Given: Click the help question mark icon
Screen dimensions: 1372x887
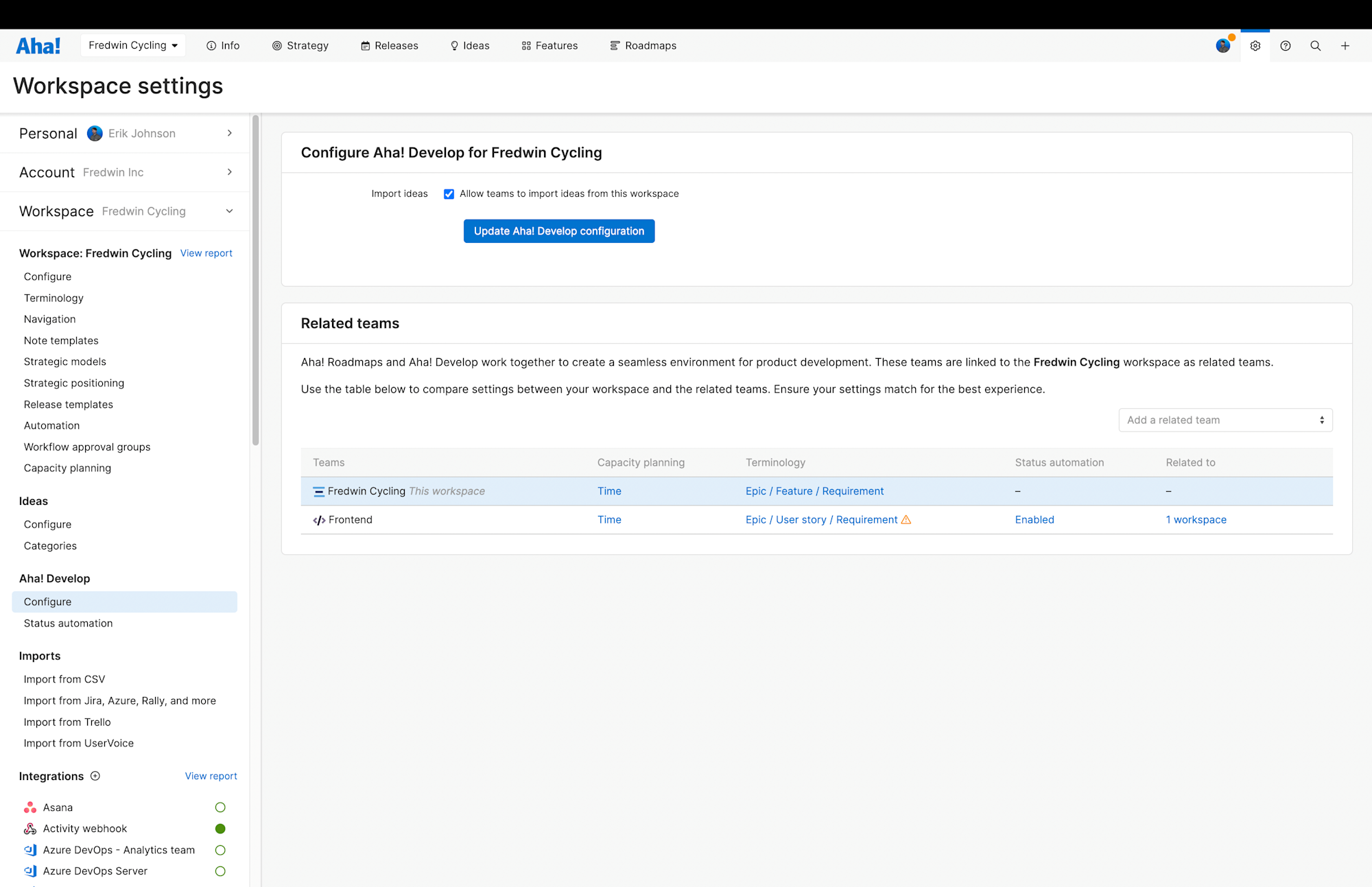Looking at the screenshot, I should click(x=1285, y=46).
